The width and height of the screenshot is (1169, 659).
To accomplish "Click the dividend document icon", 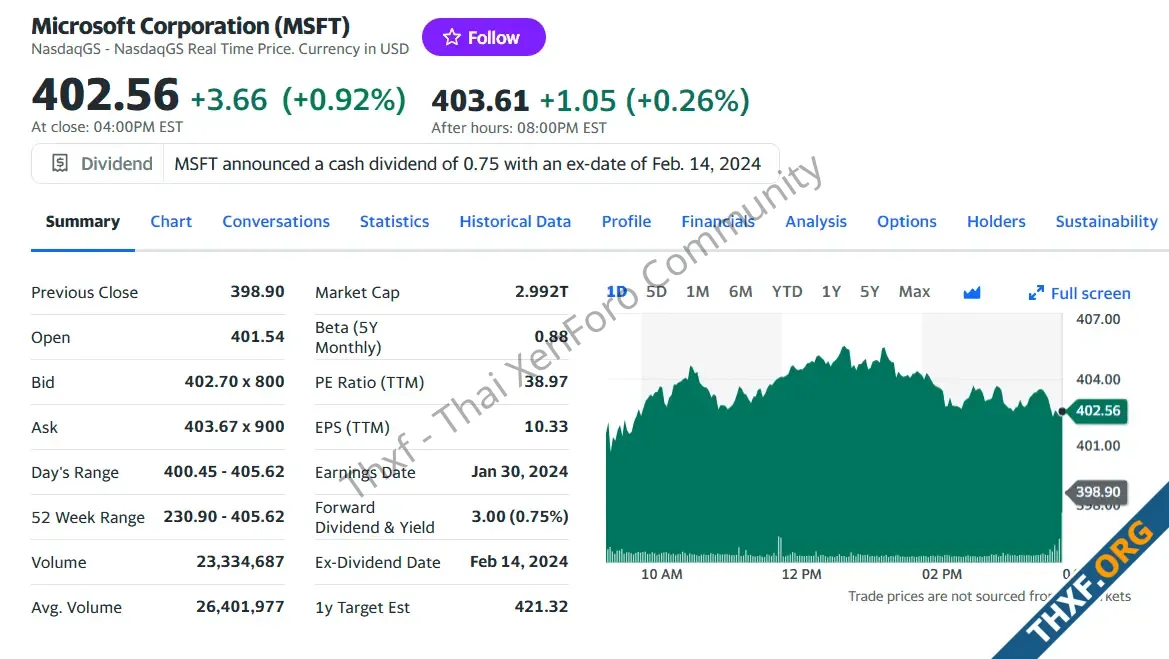I will pyautogui.click(x=60, y=164).
